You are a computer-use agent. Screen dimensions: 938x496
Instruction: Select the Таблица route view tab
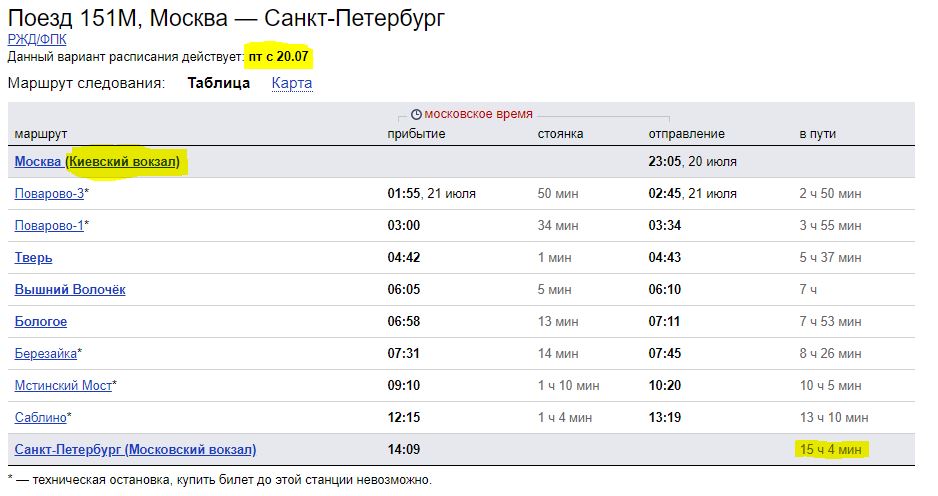click(x=218, y=83)
